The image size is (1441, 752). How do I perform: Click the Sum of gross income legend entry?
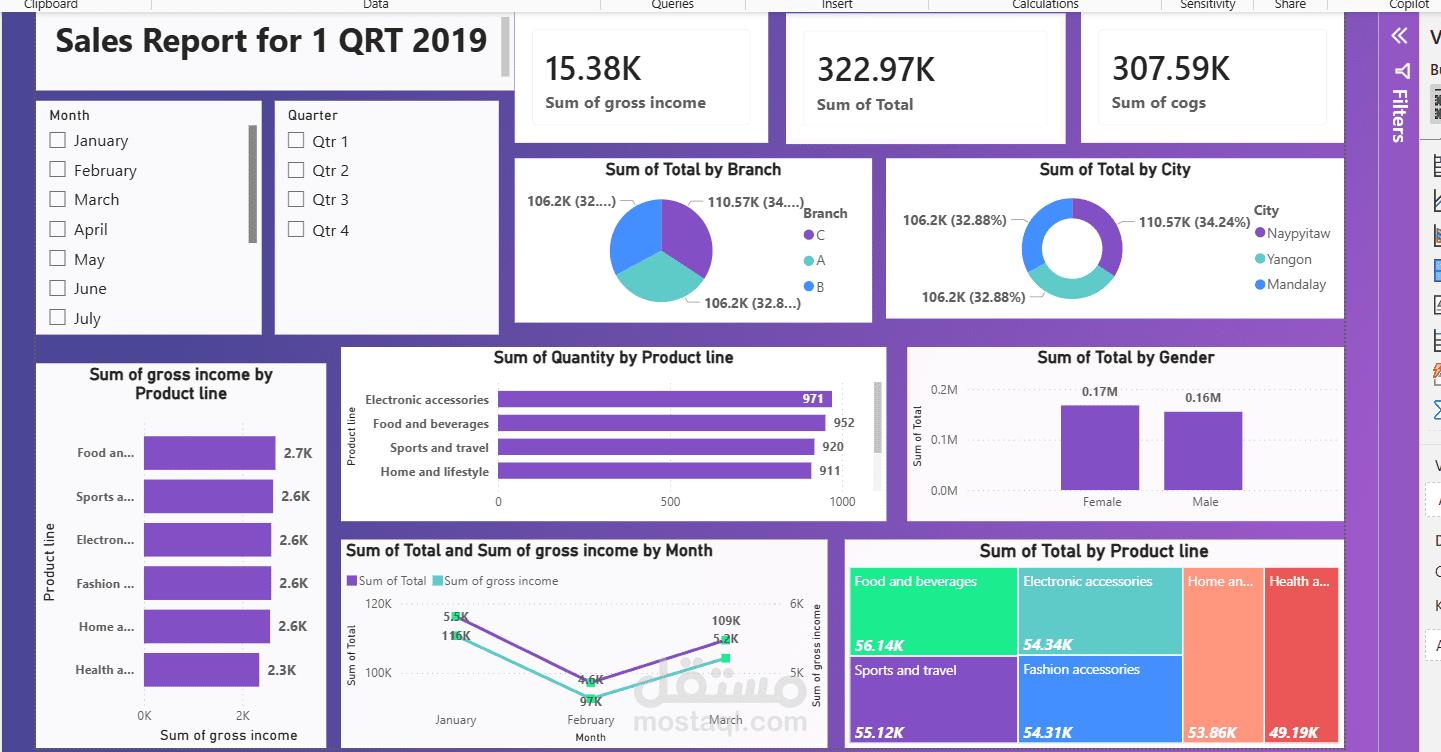point(495,581)
